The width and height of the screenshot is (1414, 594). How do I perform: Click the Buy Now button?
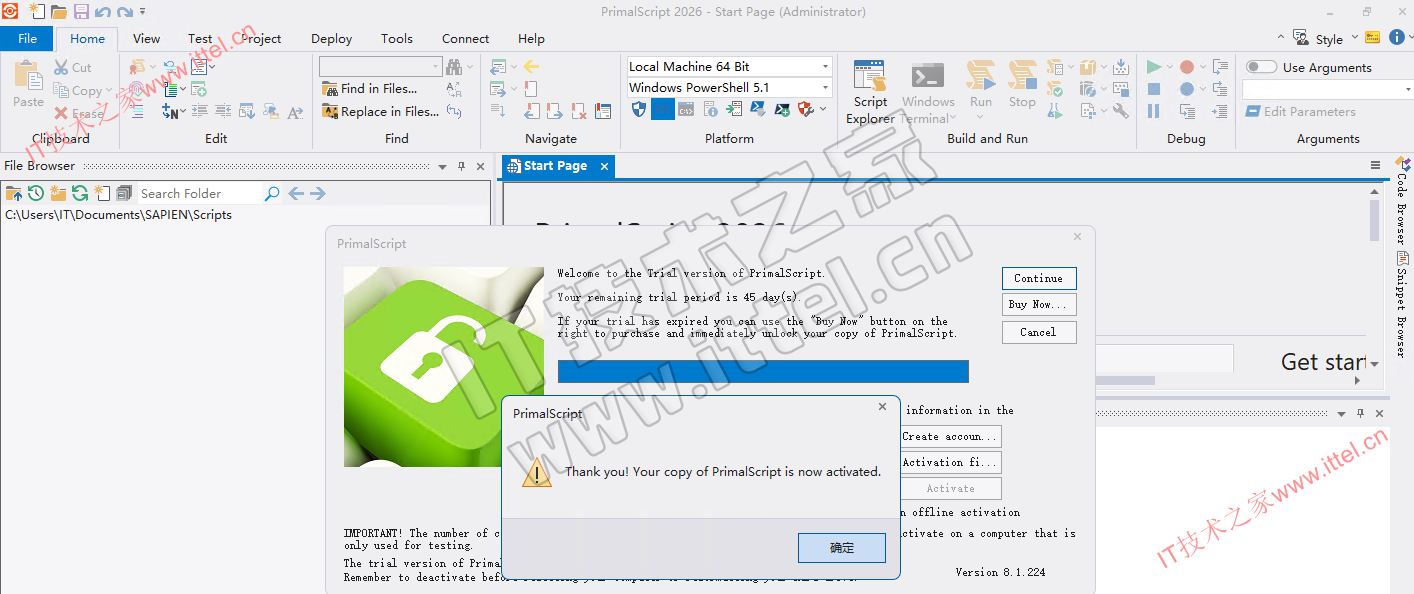tap(1038, 305)
